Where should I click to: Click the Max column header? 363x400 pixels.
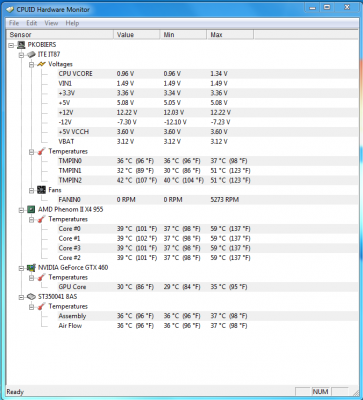[x=230, y=35]
